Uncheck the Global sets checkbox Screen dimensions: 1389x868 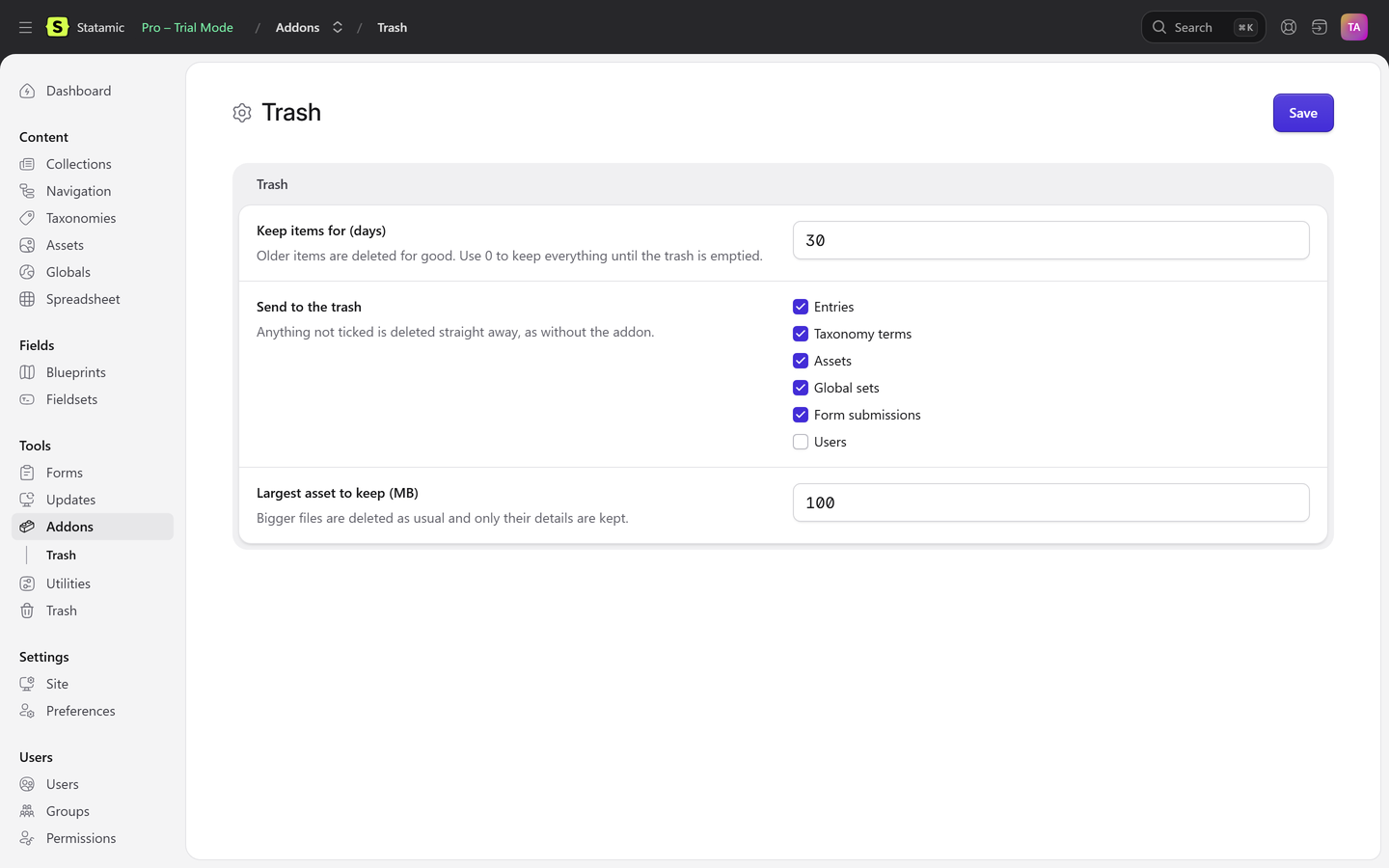pos(801,388)
